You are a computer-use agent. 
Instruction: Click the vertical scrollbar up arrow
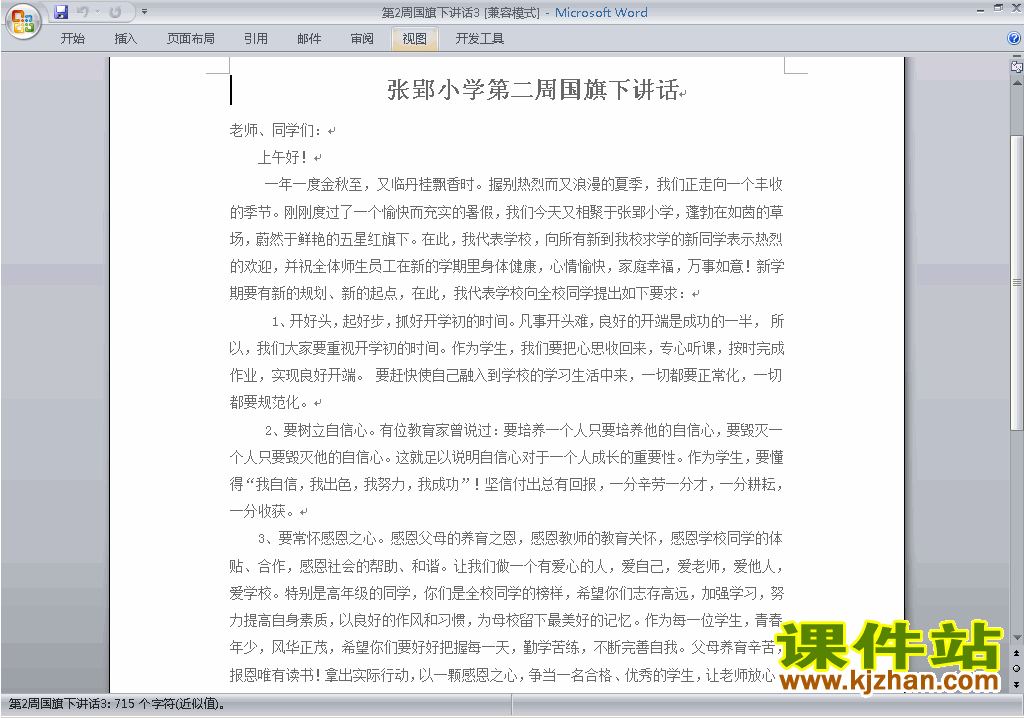tap(1016, 83)
